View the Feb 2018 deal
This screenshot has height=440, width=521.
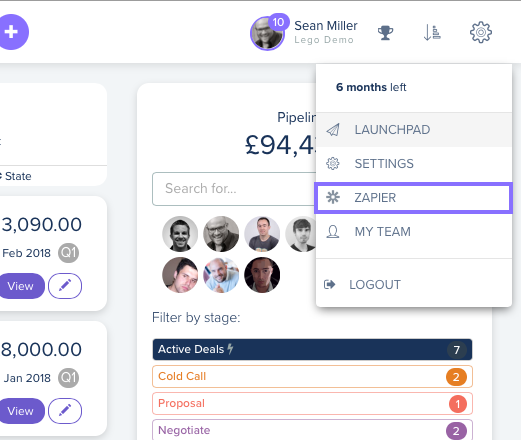(x=21, y=286)
